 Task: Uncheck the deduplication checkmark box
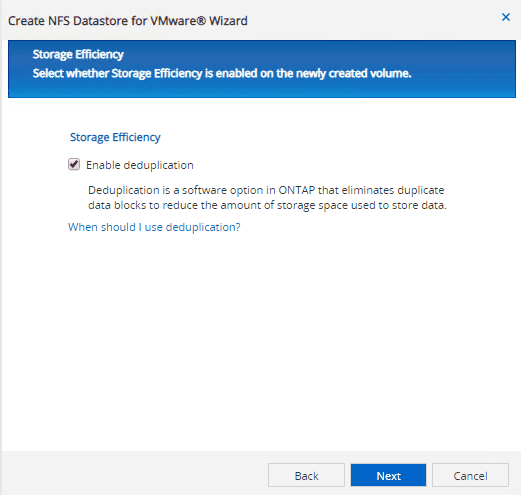[x=74, y=164]
